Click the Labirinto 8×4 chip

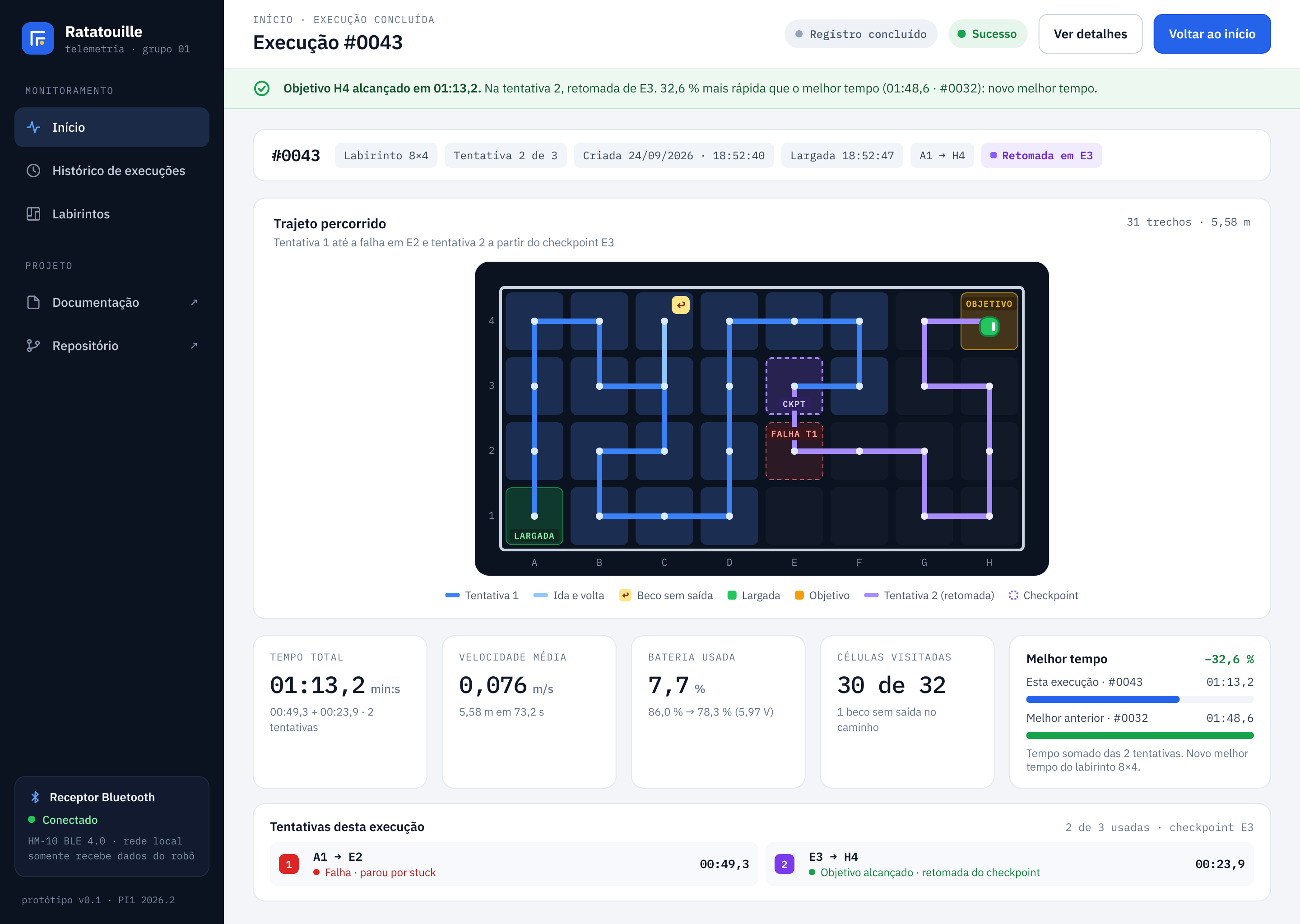[386, 155]
